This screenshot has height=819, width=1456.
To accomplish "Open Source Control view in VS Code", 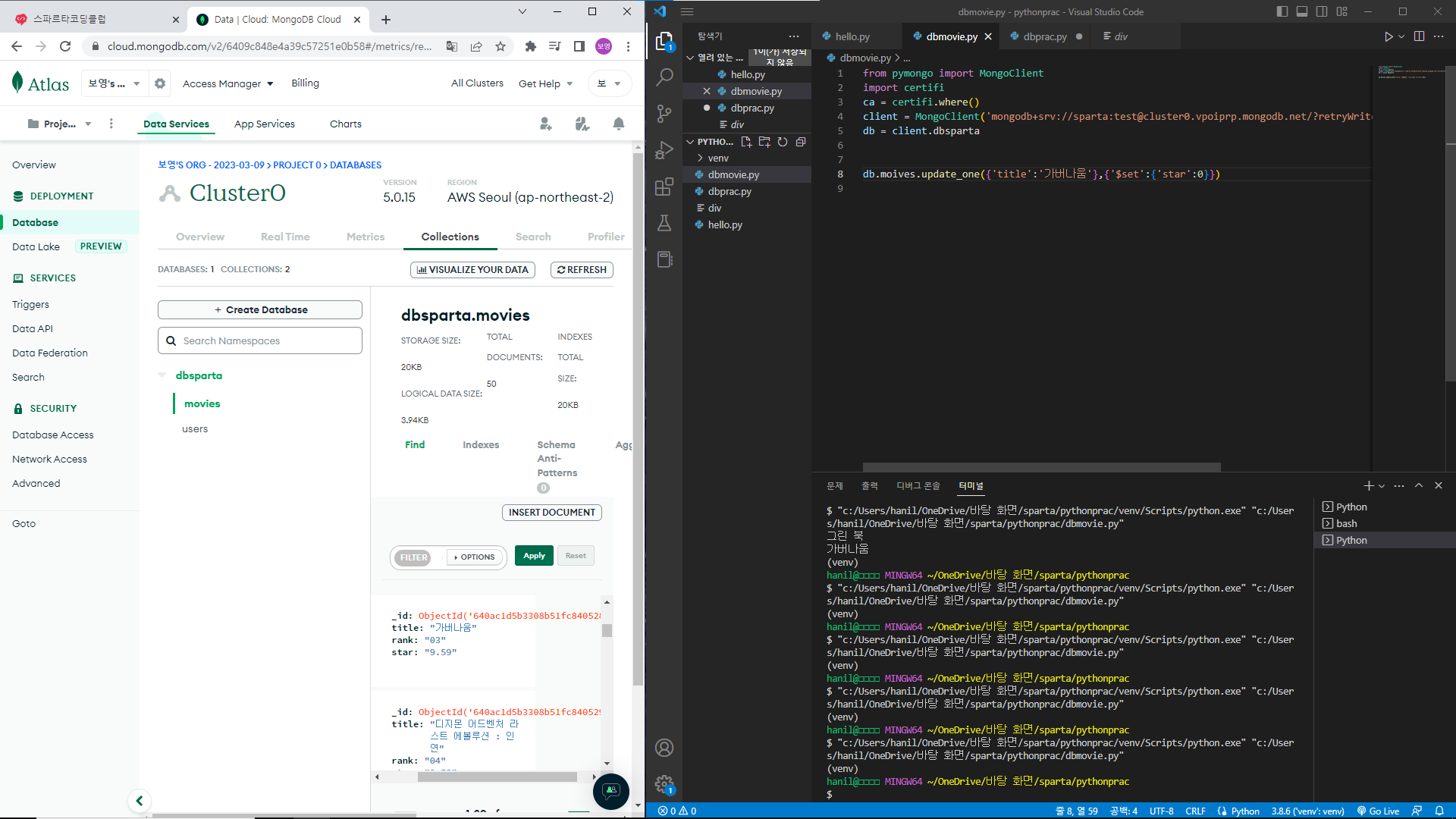I will 664,114.
